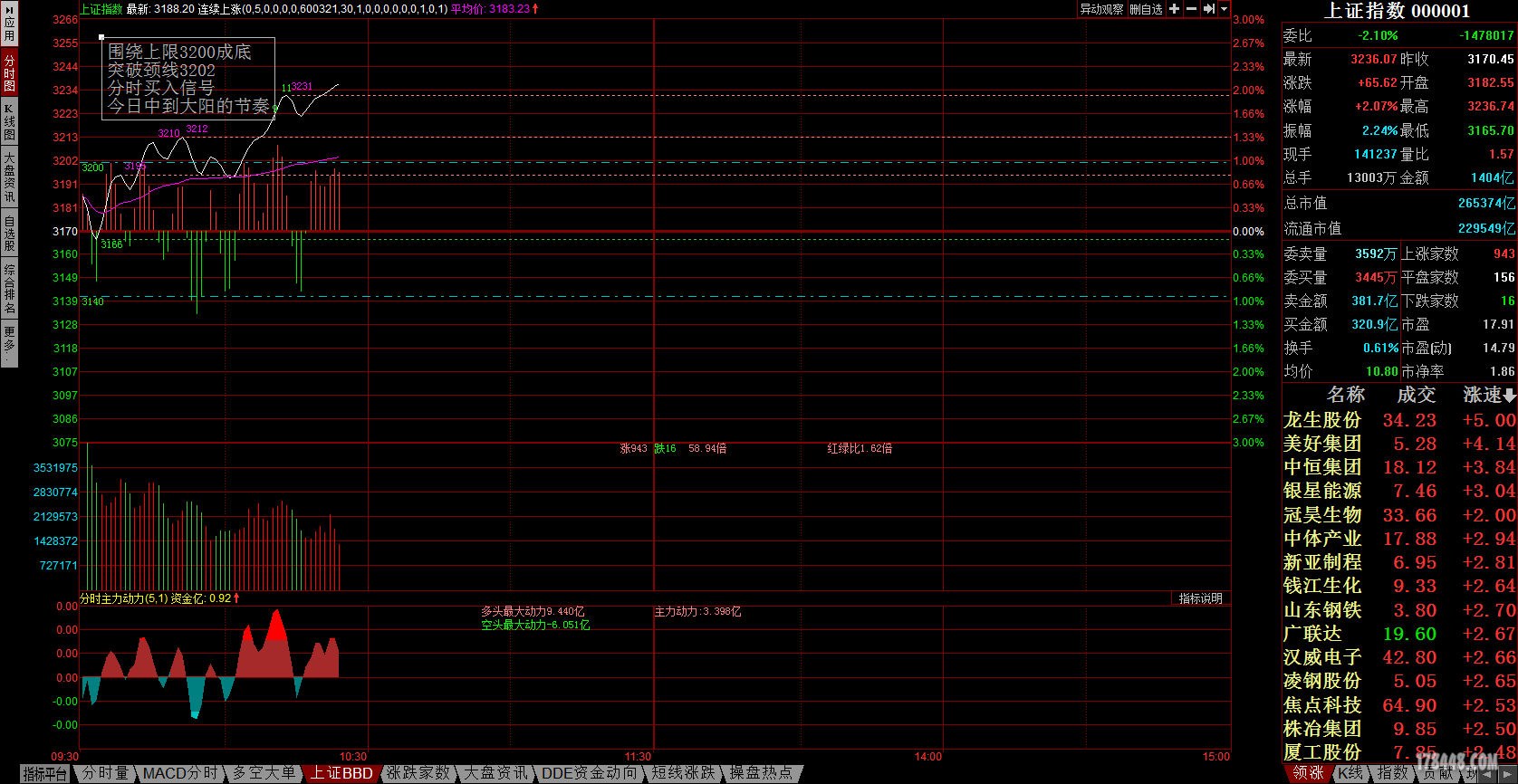Click the annotation text box on chart
Viewport: 1518px width, 784px height.
(188, 79)
